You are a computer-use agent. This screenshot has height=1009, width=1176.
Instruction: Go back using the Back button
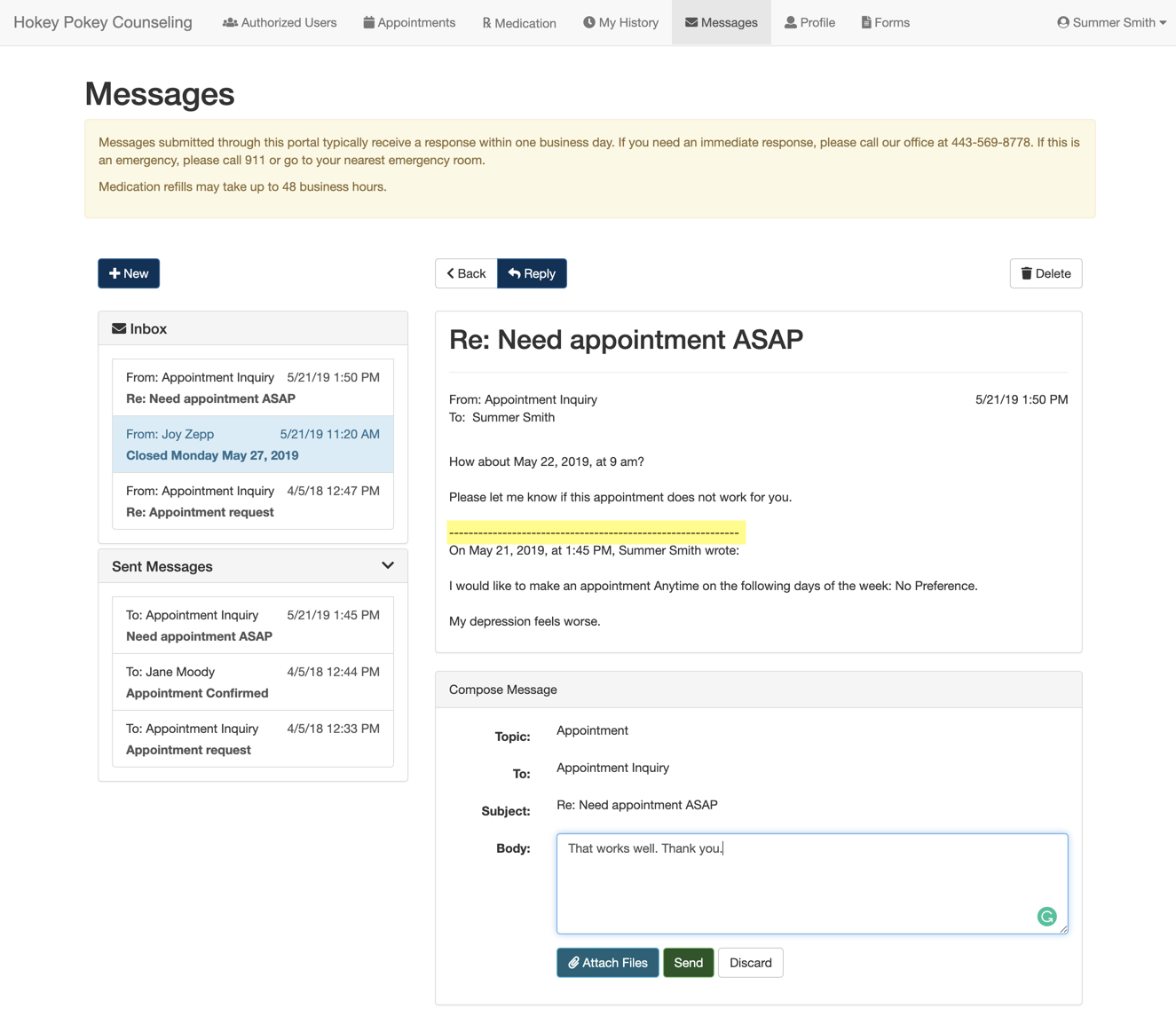click(466, 273)
